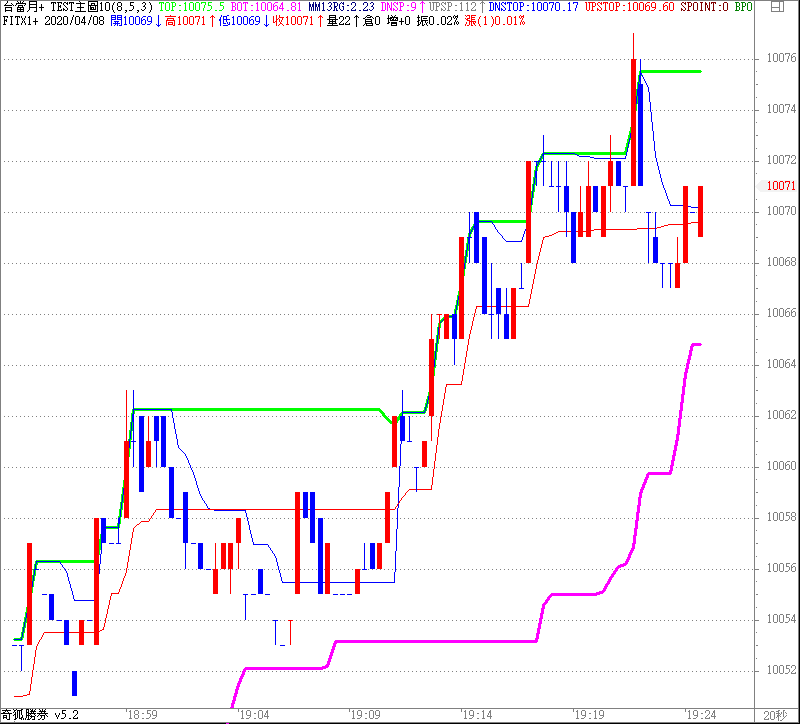
Task: Click the '19:14 time axis marker
Action: coord(475,715)
